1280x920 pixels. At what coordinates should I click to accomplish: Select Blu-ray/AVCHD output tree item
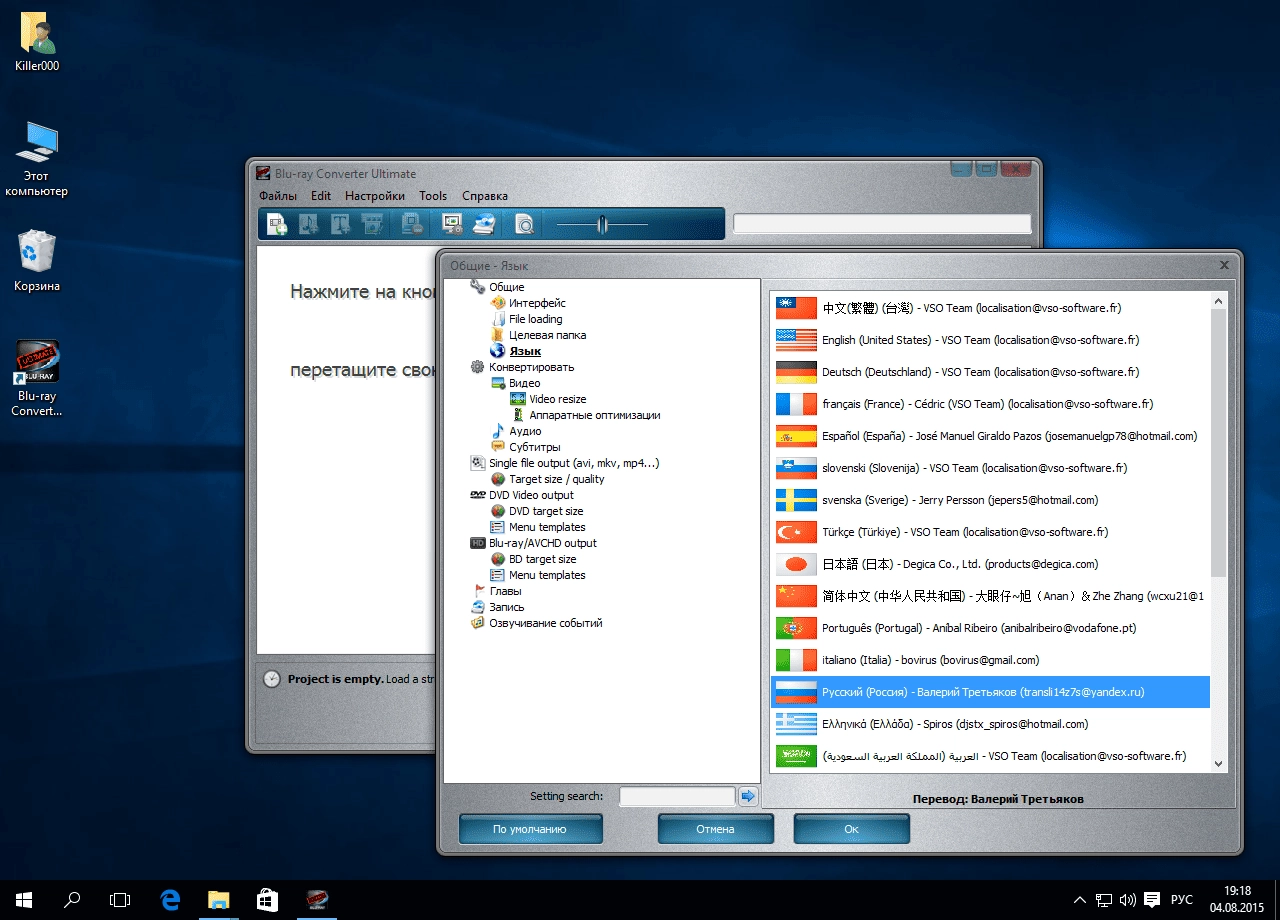tap(542, 543)
